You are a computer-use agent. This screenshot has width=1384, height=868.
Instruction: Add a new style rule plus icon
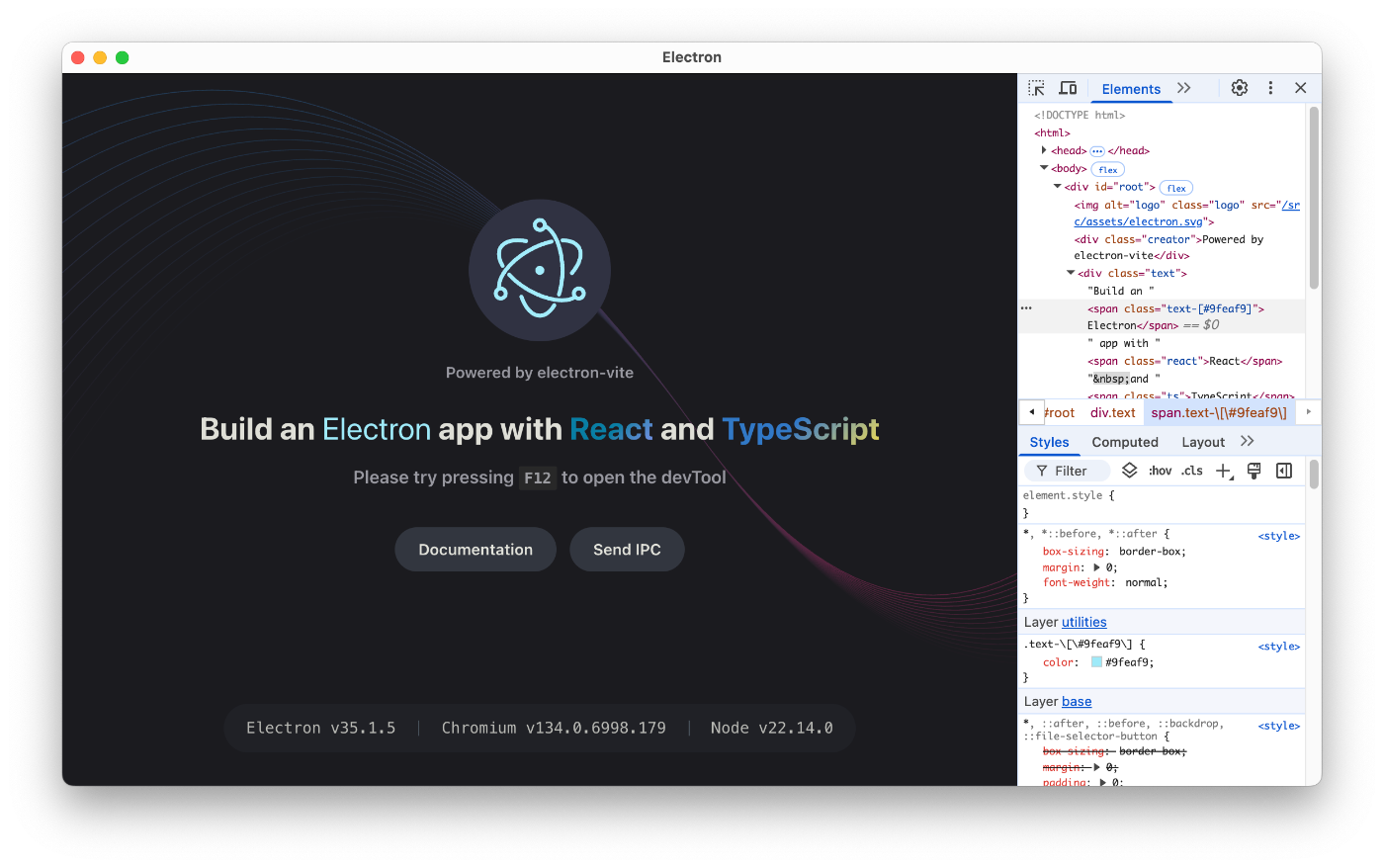click(x=1224, y=471)
